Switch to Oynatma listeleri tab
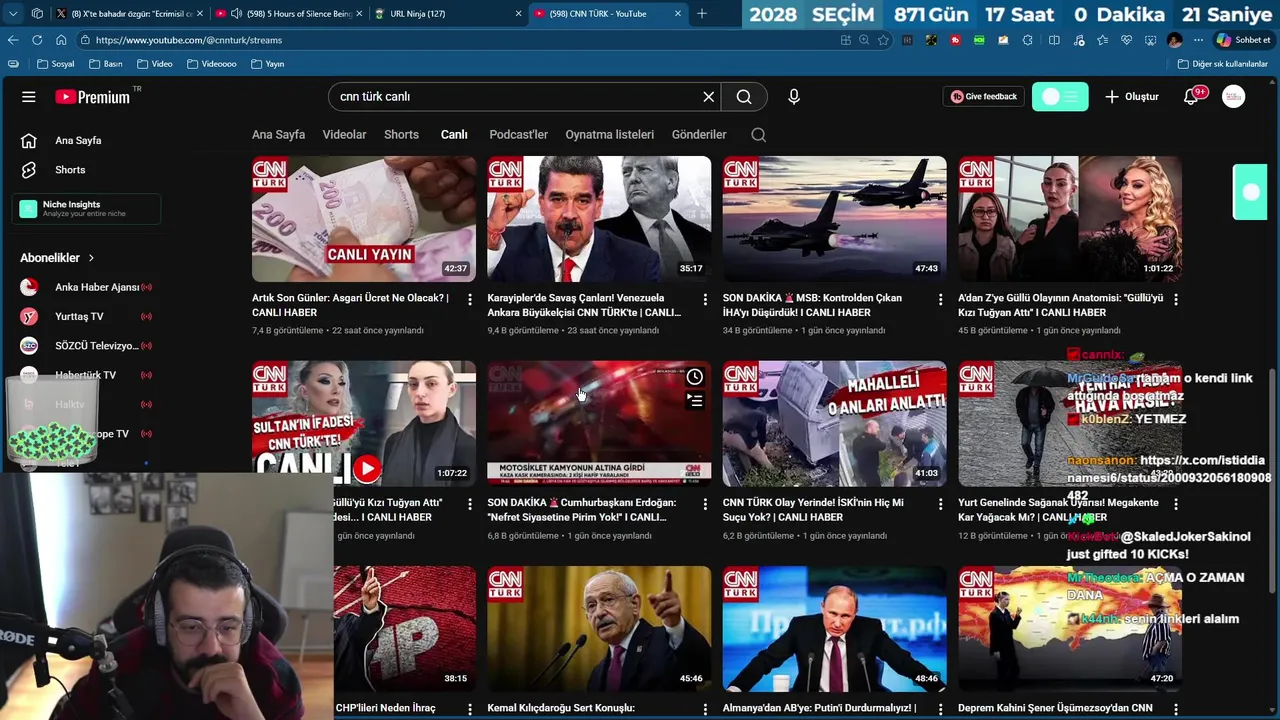The height and width of the screenshot is (720, 1280). pos(609,135)
